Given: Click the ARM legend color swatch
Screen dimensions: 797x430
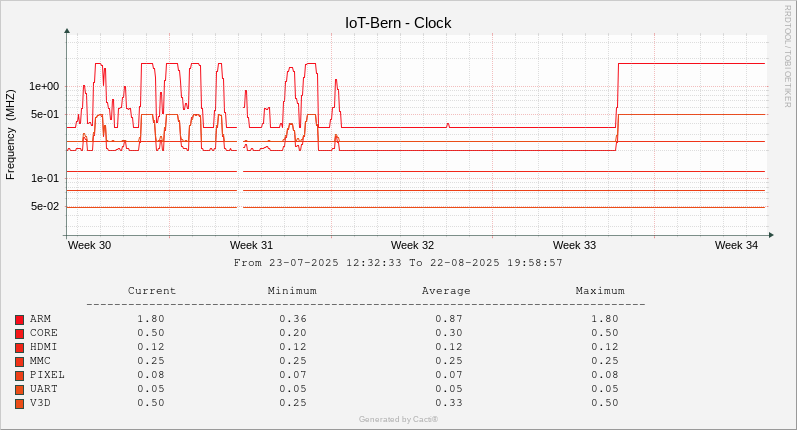Looking at the screenshot, I should pos(19,320).
